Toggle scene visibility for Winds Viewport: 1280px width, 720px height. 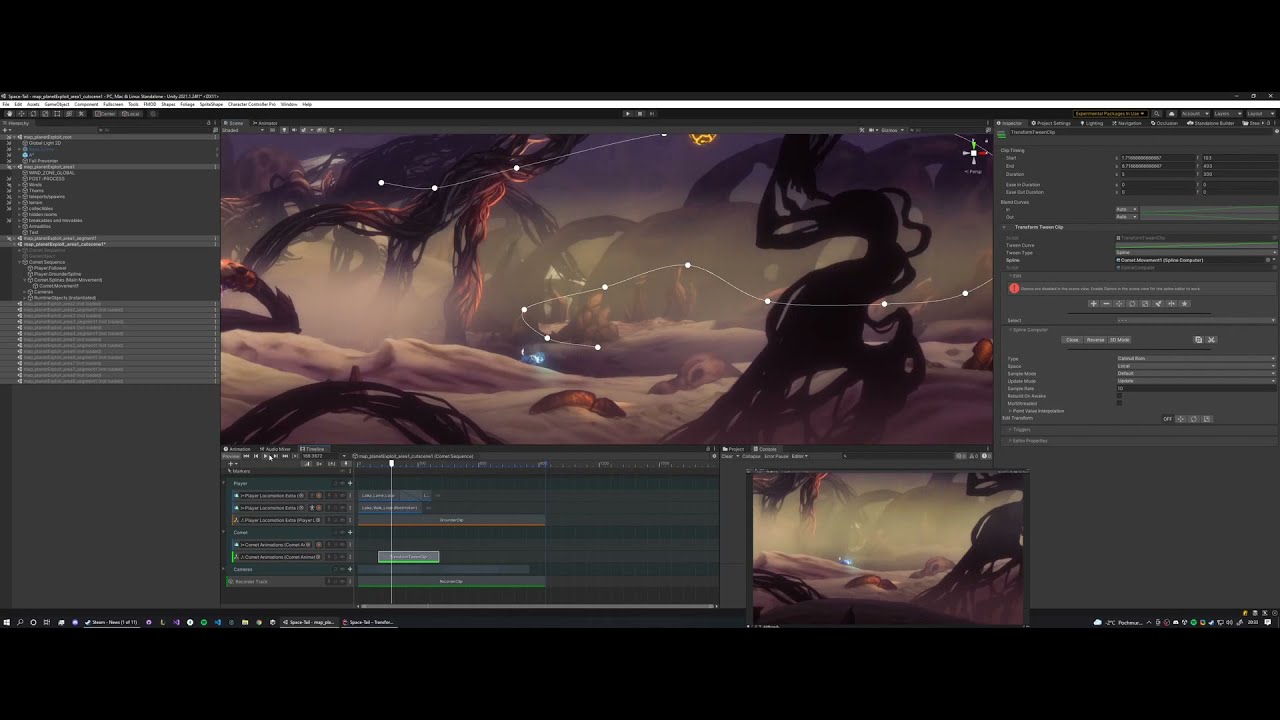tap(9, 185)
